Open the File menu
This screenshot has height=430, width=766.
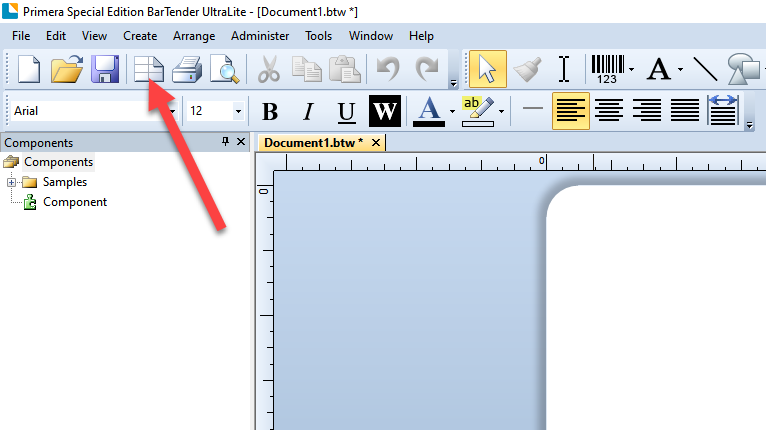coord(21,36)
